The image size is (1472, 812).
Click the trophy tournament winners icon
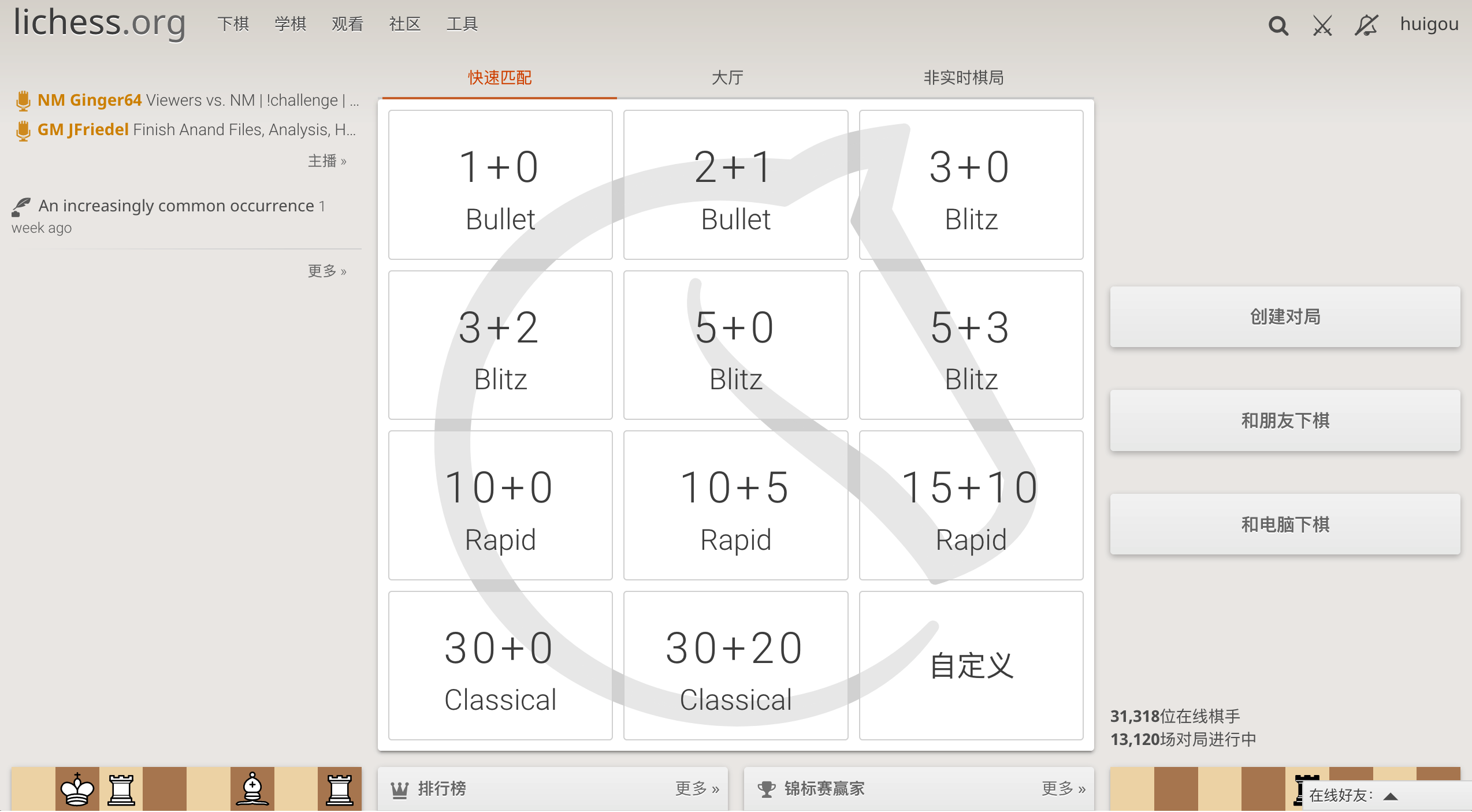click(x=766, y=789)
